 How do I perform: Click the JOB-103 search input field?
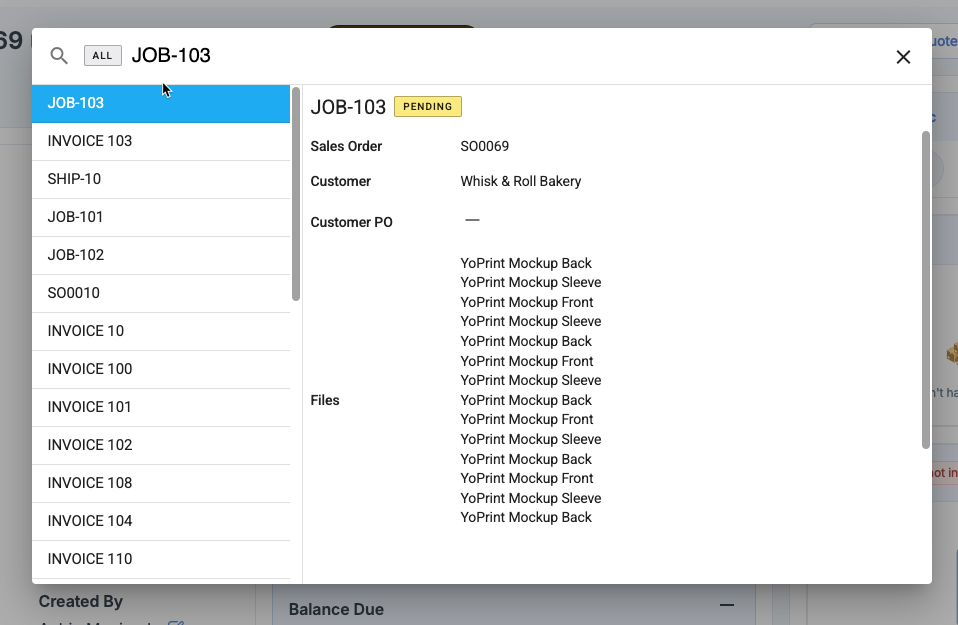click(500, 56)
